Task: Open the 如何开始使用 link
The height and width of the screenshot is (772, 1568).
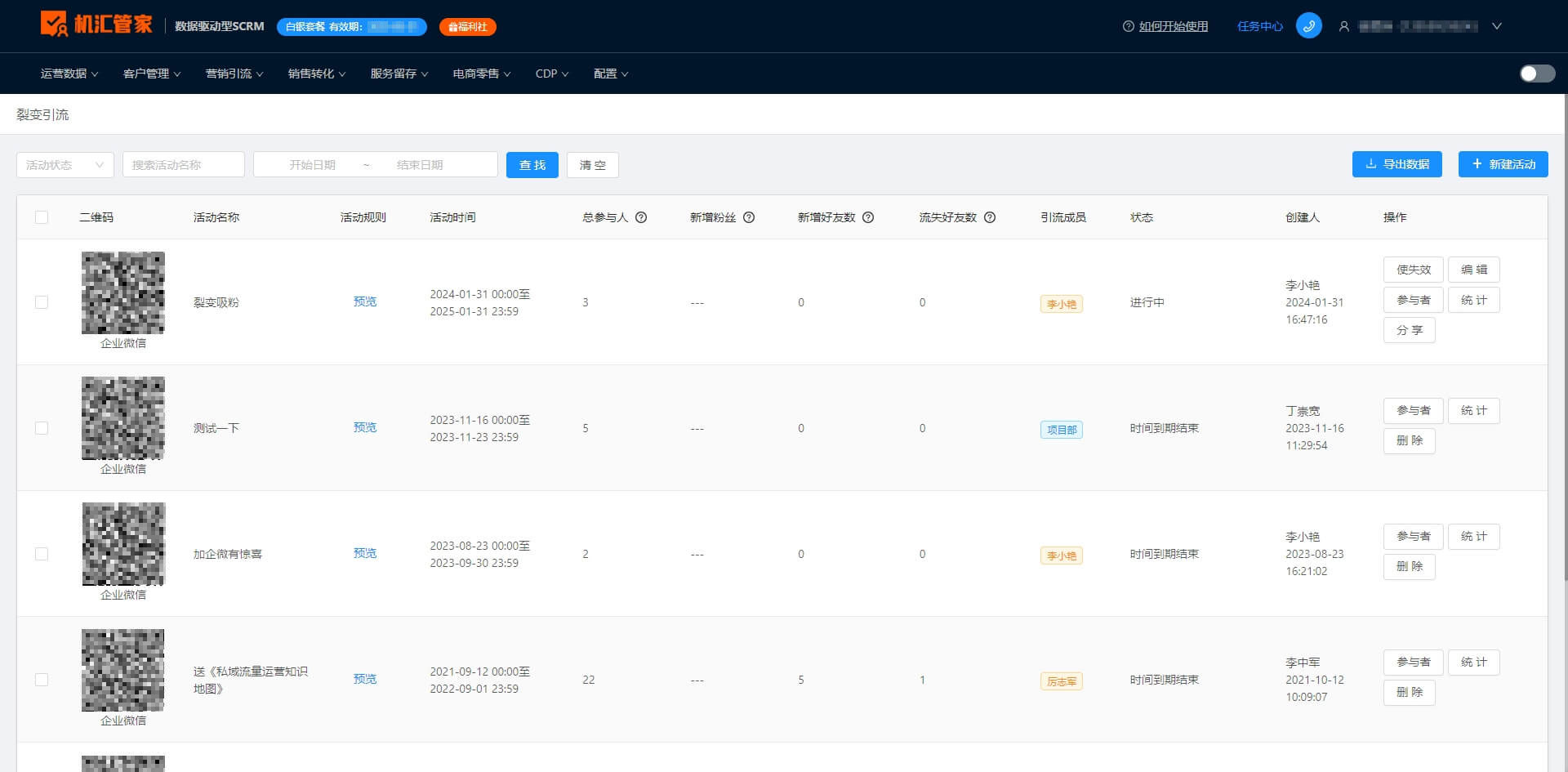Action: 1174,26
